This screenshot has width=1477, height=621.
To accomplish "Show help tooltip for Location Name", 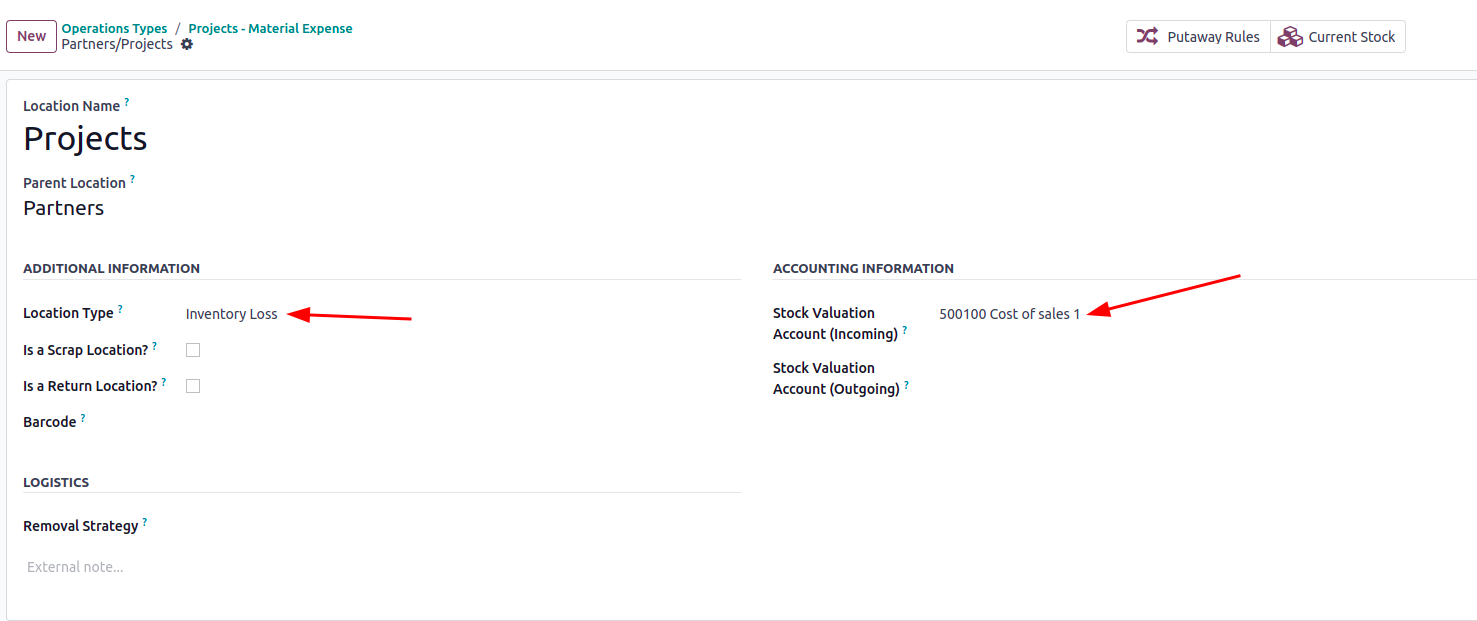I will coord(127,102).
